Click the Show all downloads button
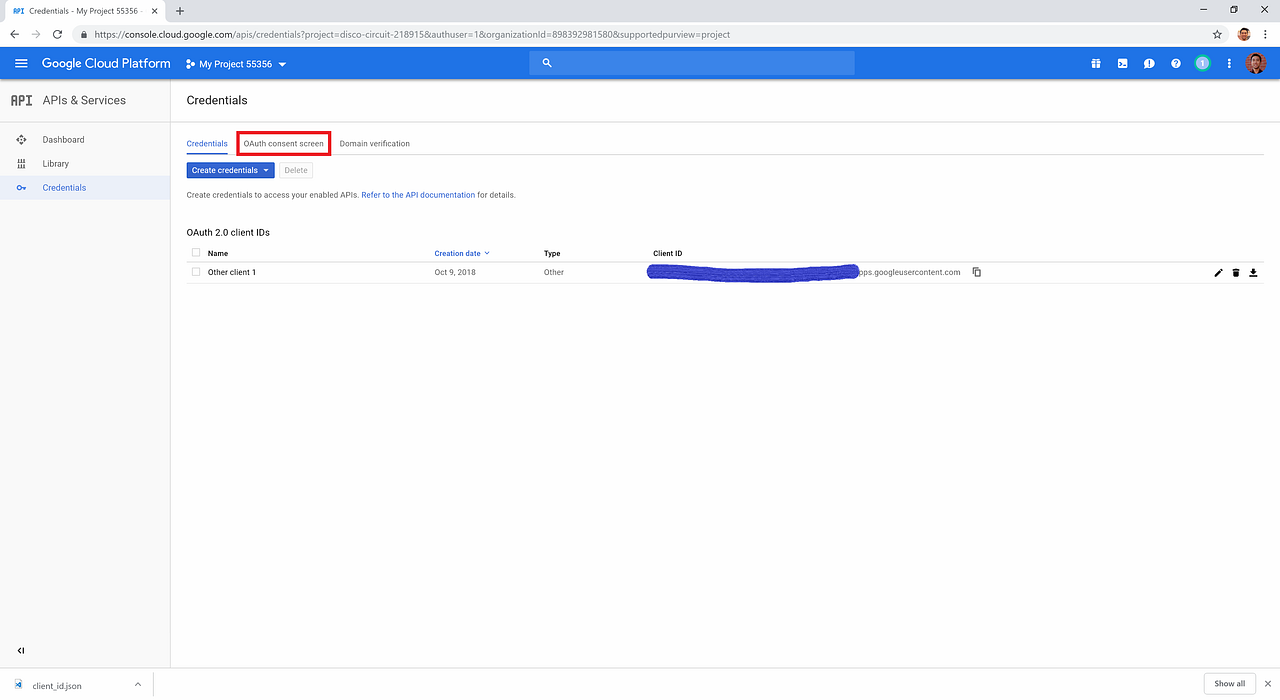Screen dimensions: 1280x700 click(1229, 683)
